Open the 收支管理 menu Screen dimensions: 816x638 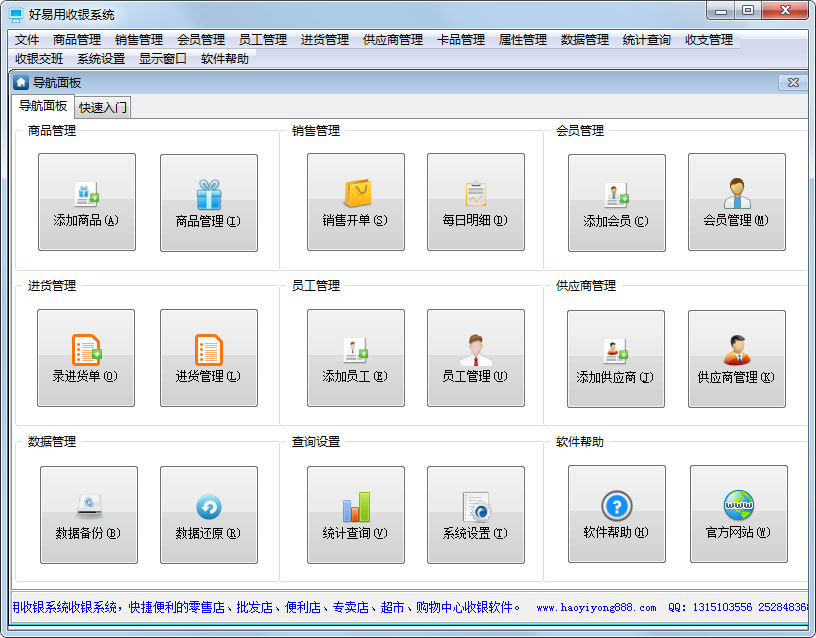click(708, 40)
